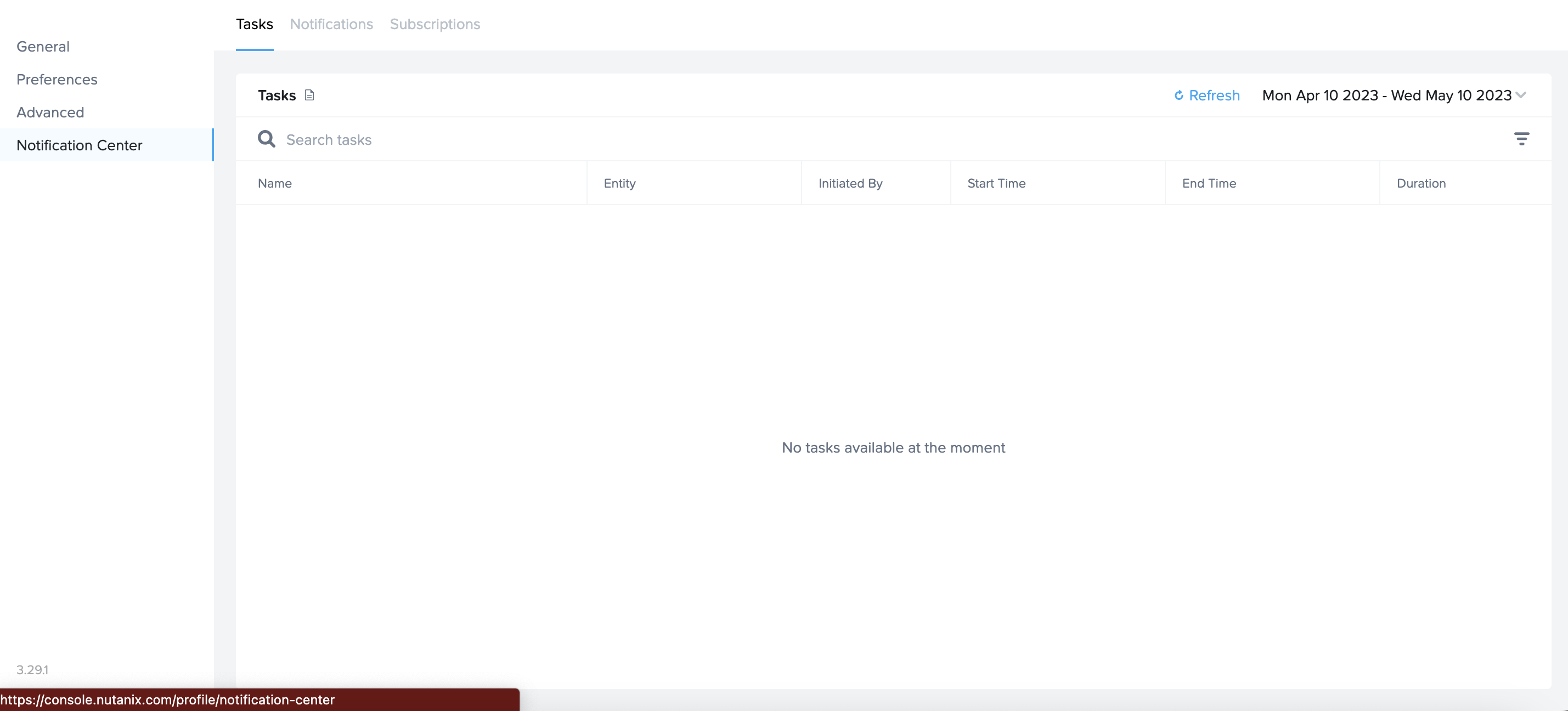Click the Name column header
1568x711 pixels.
274,183
